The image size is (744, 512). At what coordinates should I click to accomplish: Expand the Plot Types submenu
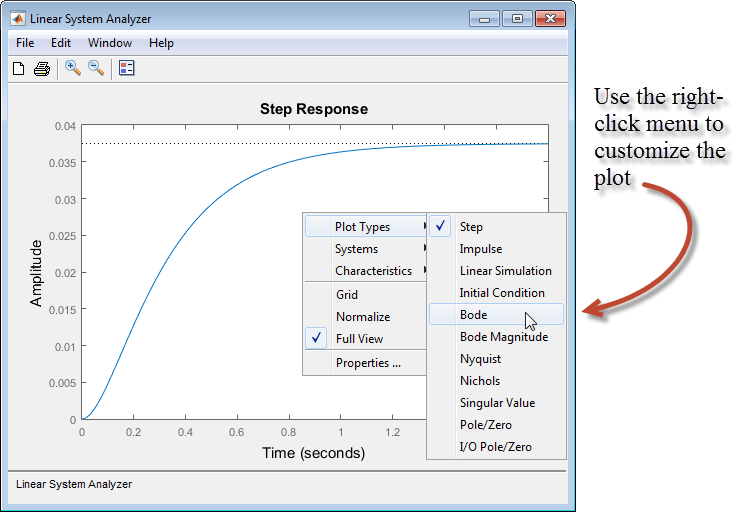(x=366, y=226)
